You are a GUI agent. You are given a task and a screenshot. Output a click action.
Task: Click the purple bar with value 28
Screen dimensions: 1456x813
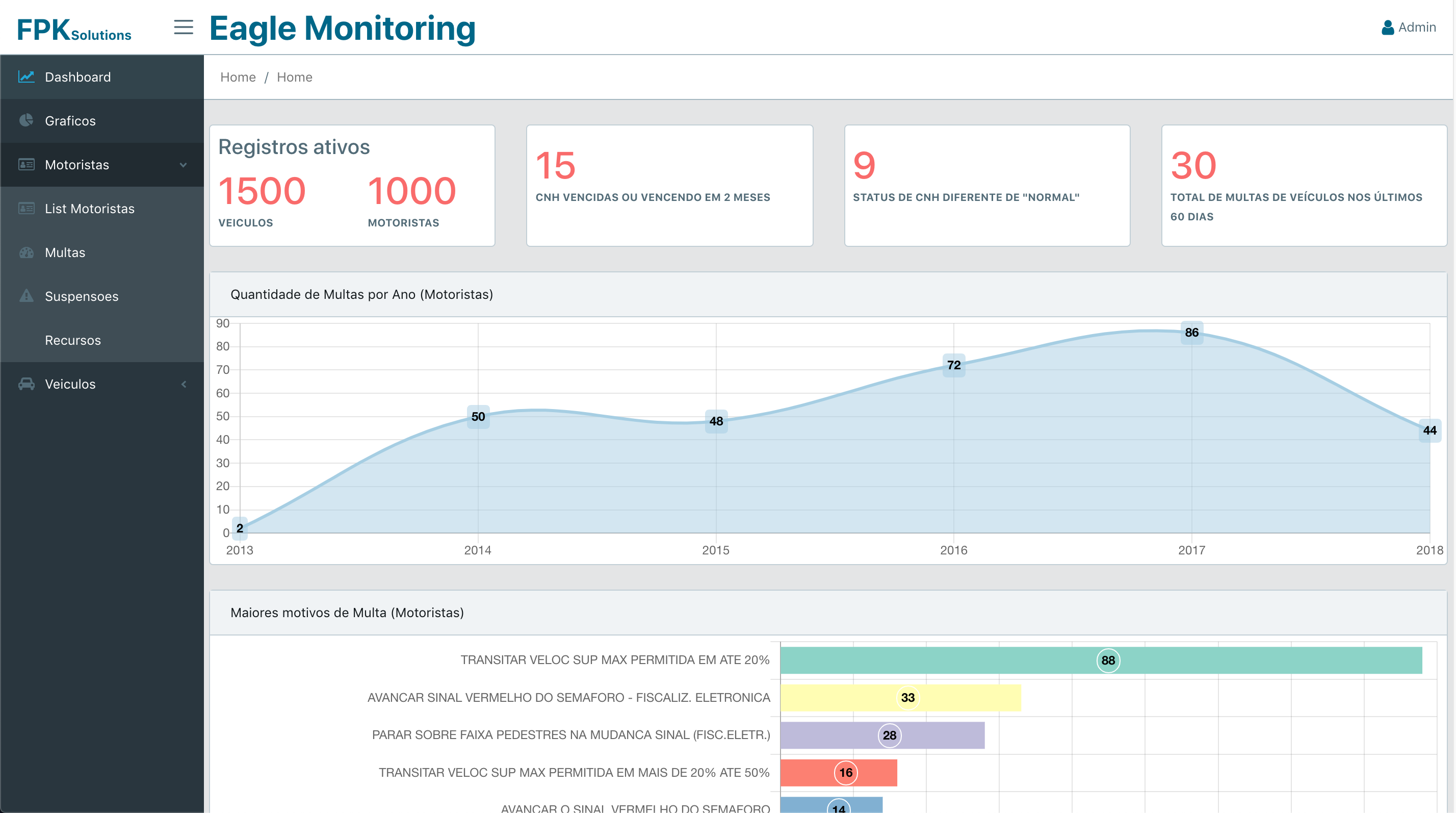[x=882, y=735]
